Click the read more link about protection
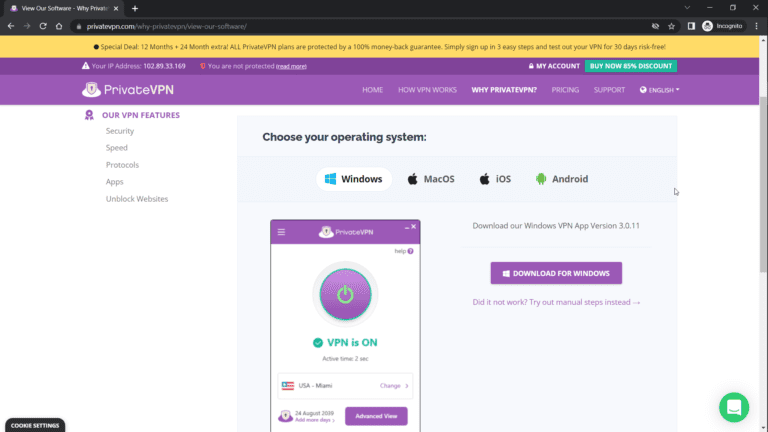Image resolution: width=768 pixels, height=432 pixels. tap(291, 67)
